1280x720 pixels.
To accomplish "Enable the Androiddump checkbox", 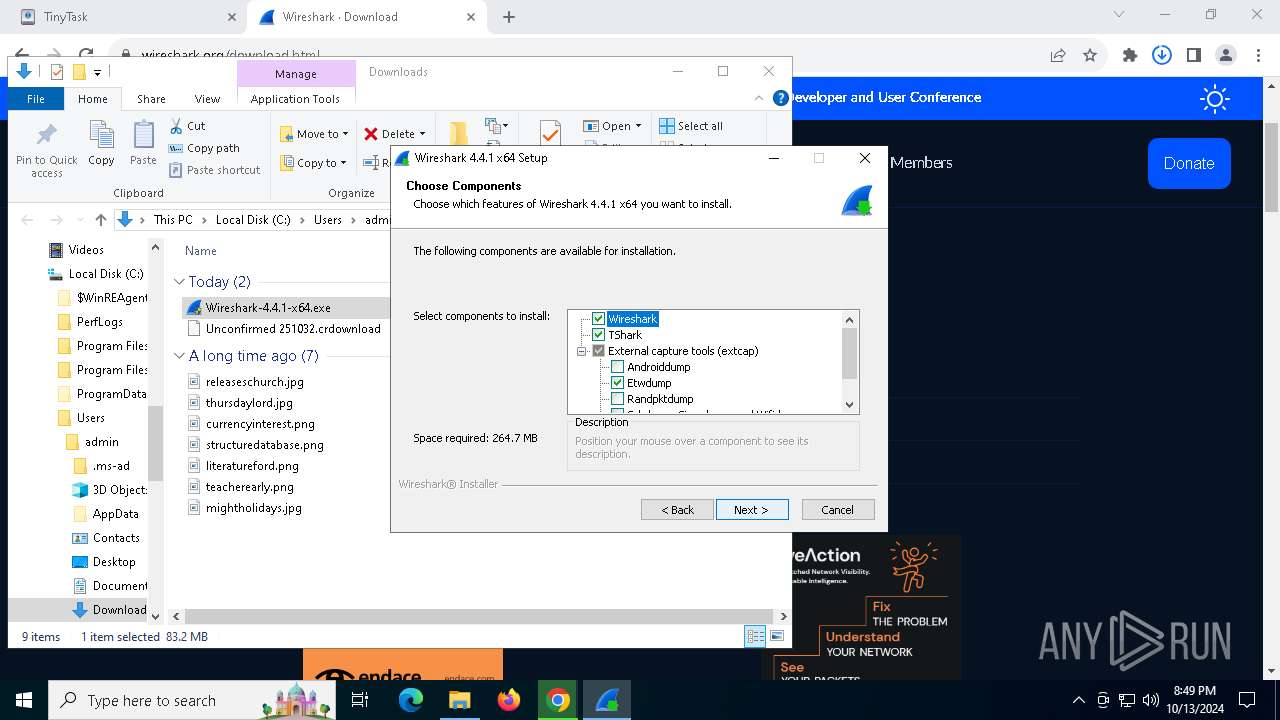I will pos(618,367).
